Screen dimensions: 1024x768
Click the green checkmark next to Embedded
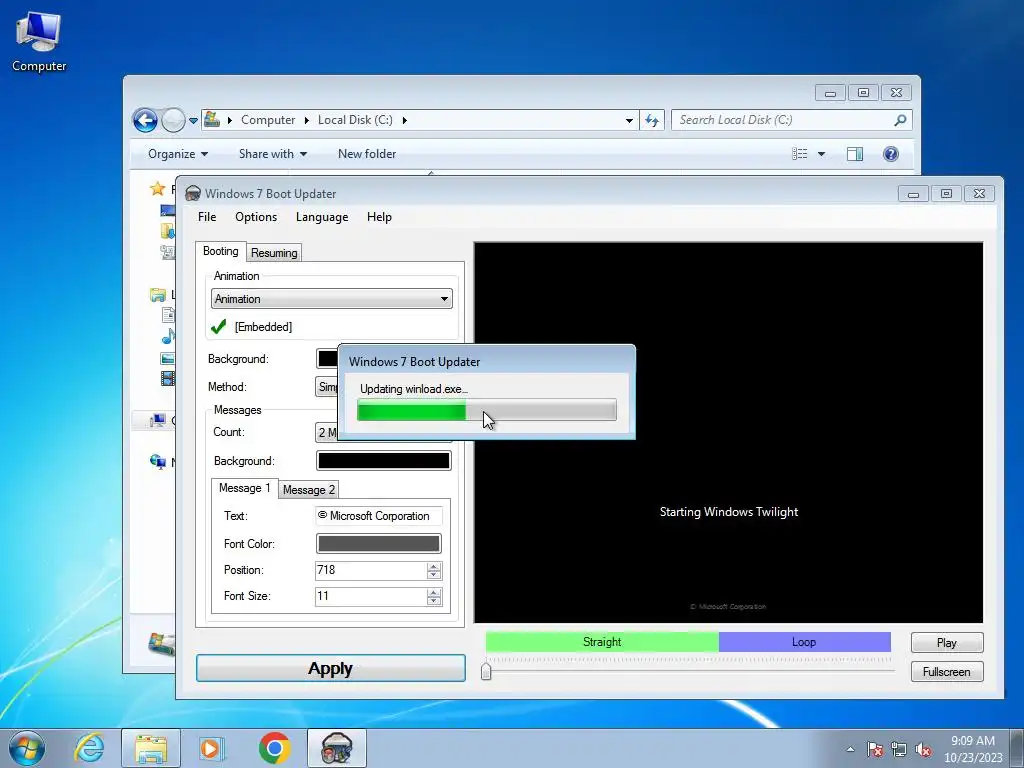[219, 327]
